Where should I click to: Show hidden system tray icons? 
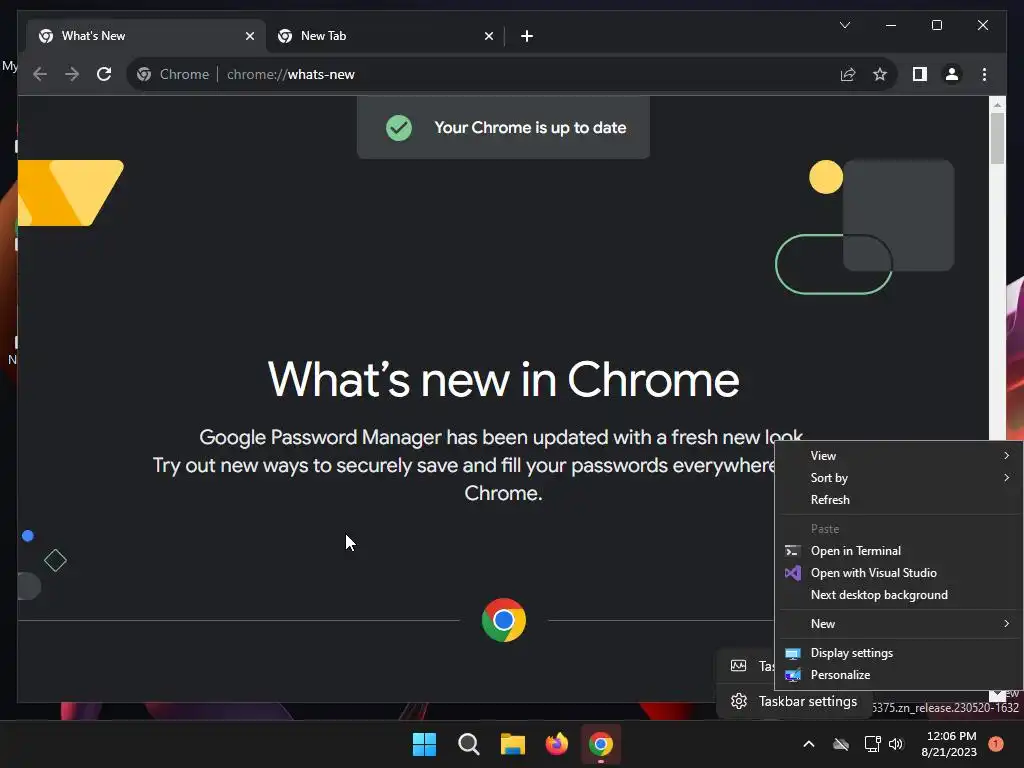[808, 744]
